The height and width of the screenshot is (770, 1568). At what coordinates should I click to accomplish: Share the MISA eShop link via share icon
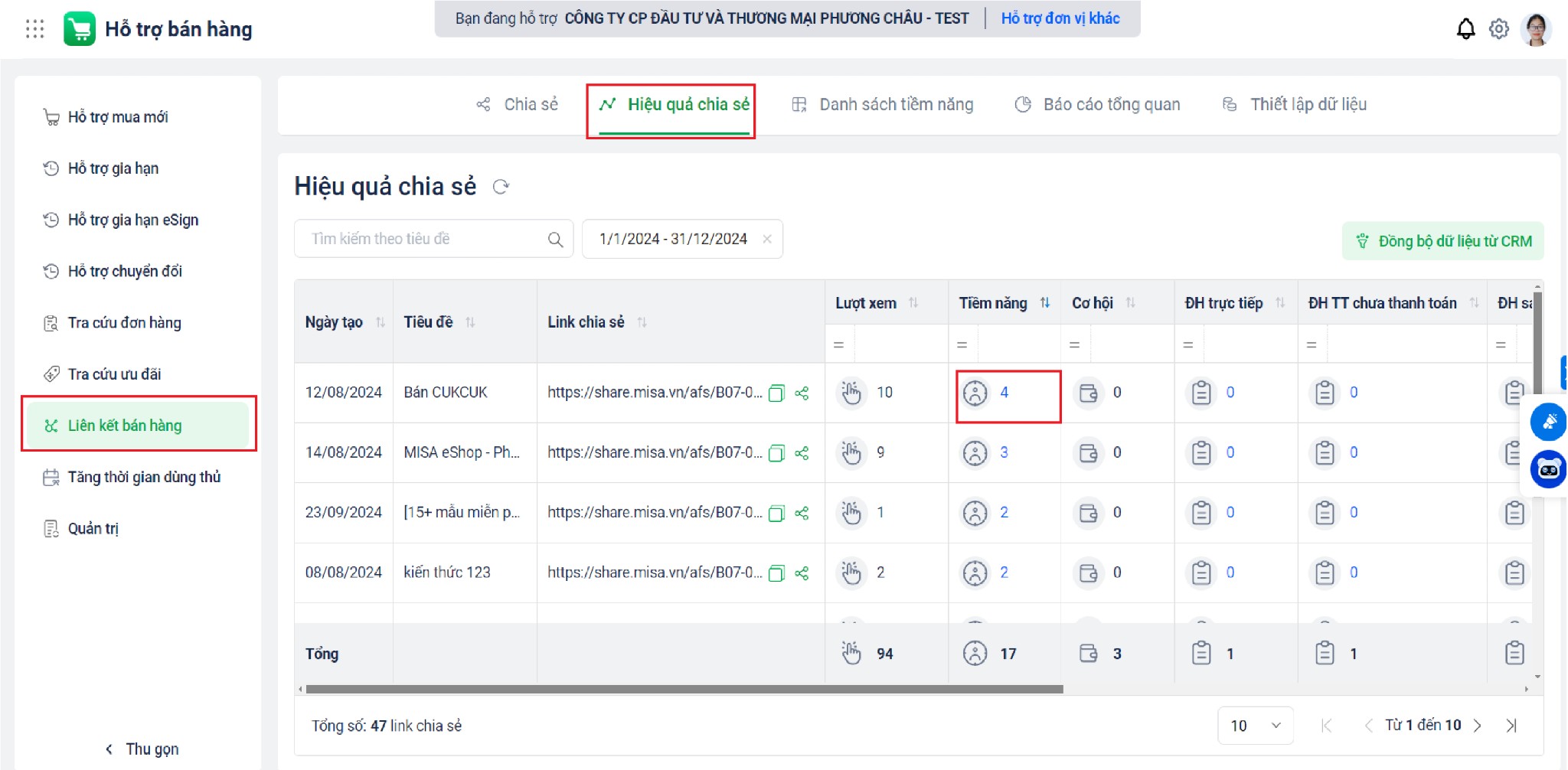tap(802, 453)
